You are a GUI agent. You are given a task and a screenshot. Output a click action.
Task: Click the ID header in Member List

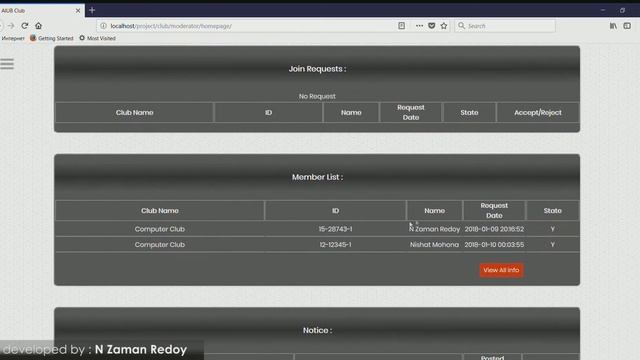335,211
